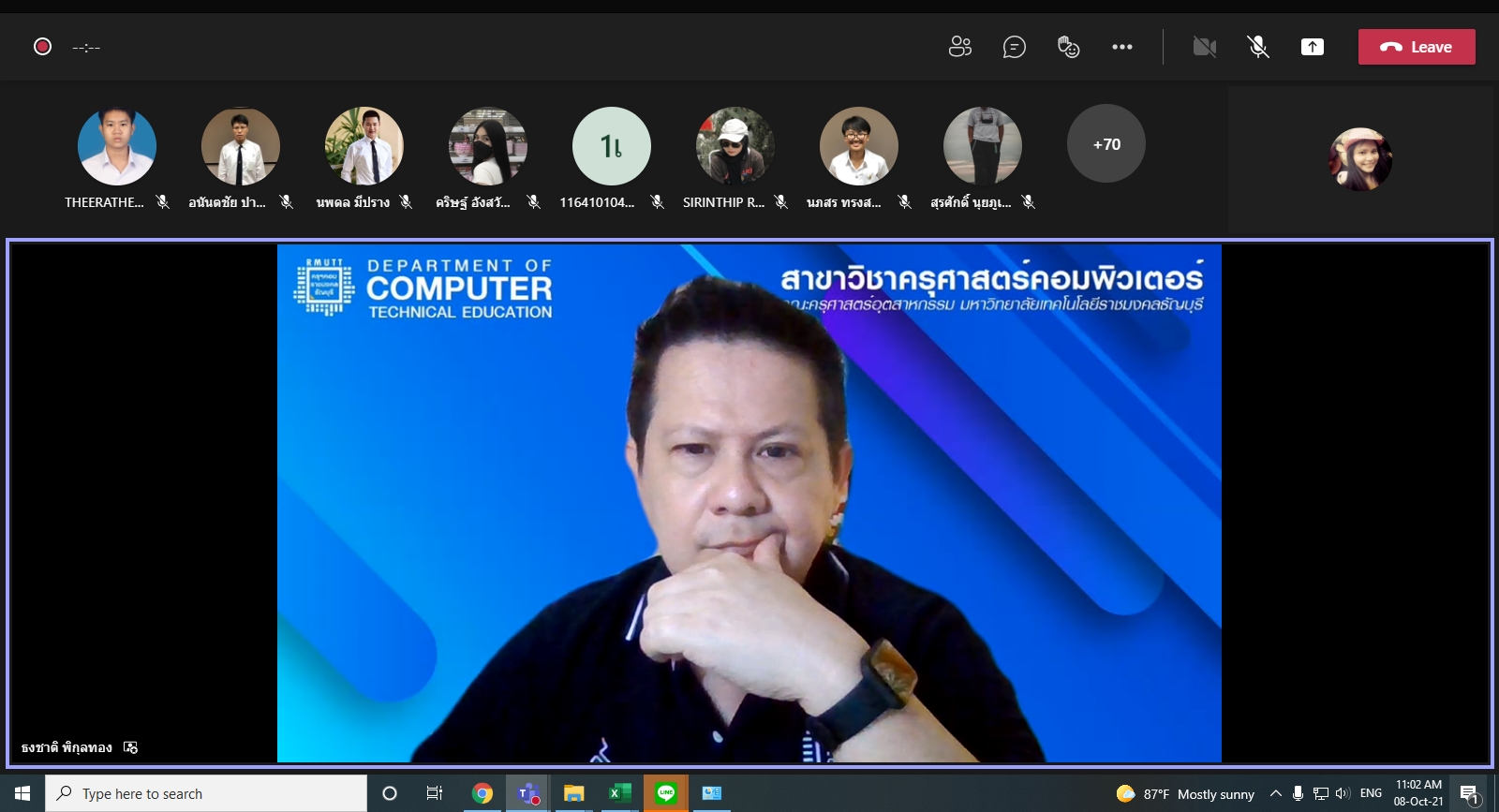Open network status tray icon

pyautogui.click(x=1321, y=793)
